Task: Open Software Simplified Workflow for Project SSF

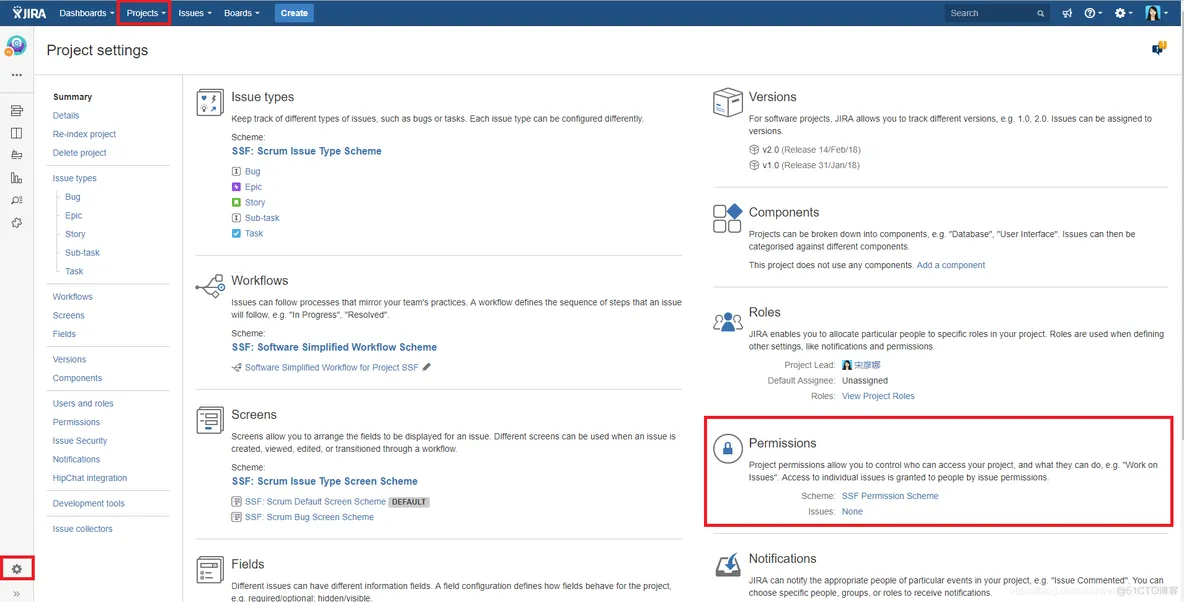Action: tap(331, 367)
